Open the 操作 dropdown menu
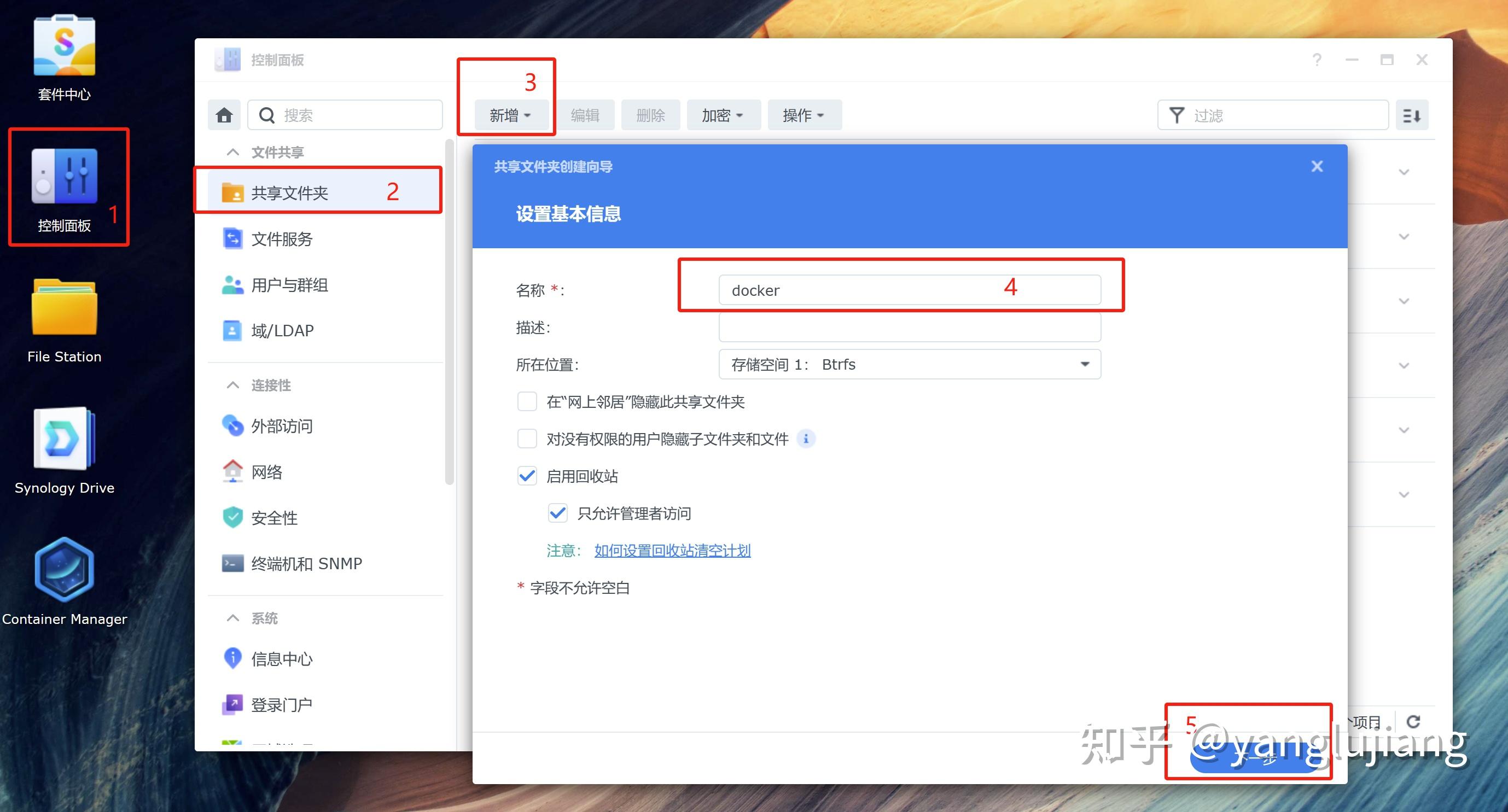 click(x=804, y=115)
